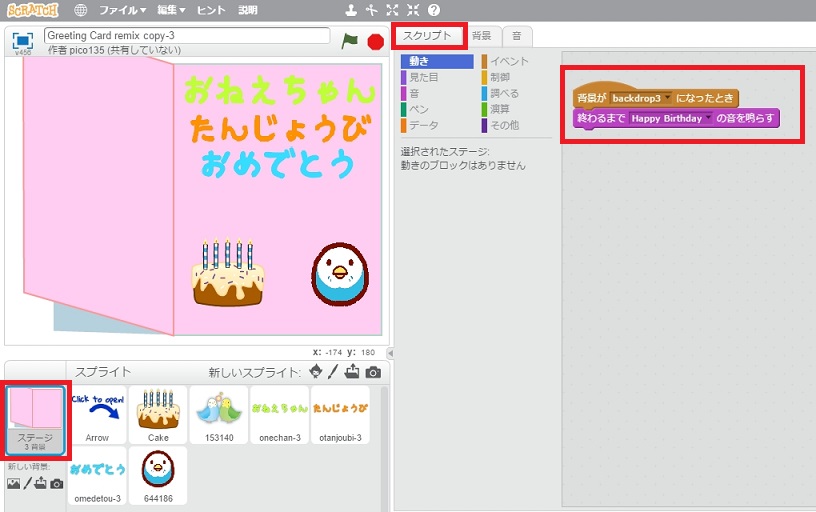The width and height of the screenshot is (816, 512).
Task: Open the ファイル menu
Action: click(123, 10)
